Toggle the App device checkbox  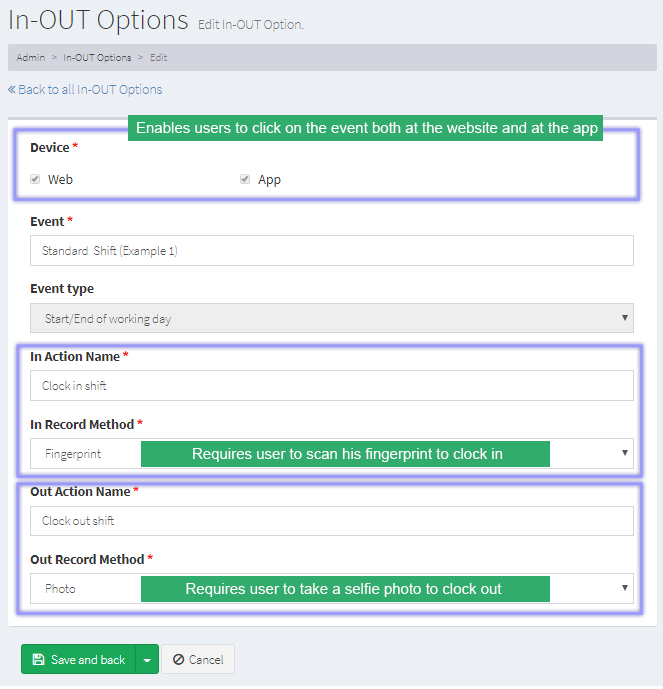245,180
